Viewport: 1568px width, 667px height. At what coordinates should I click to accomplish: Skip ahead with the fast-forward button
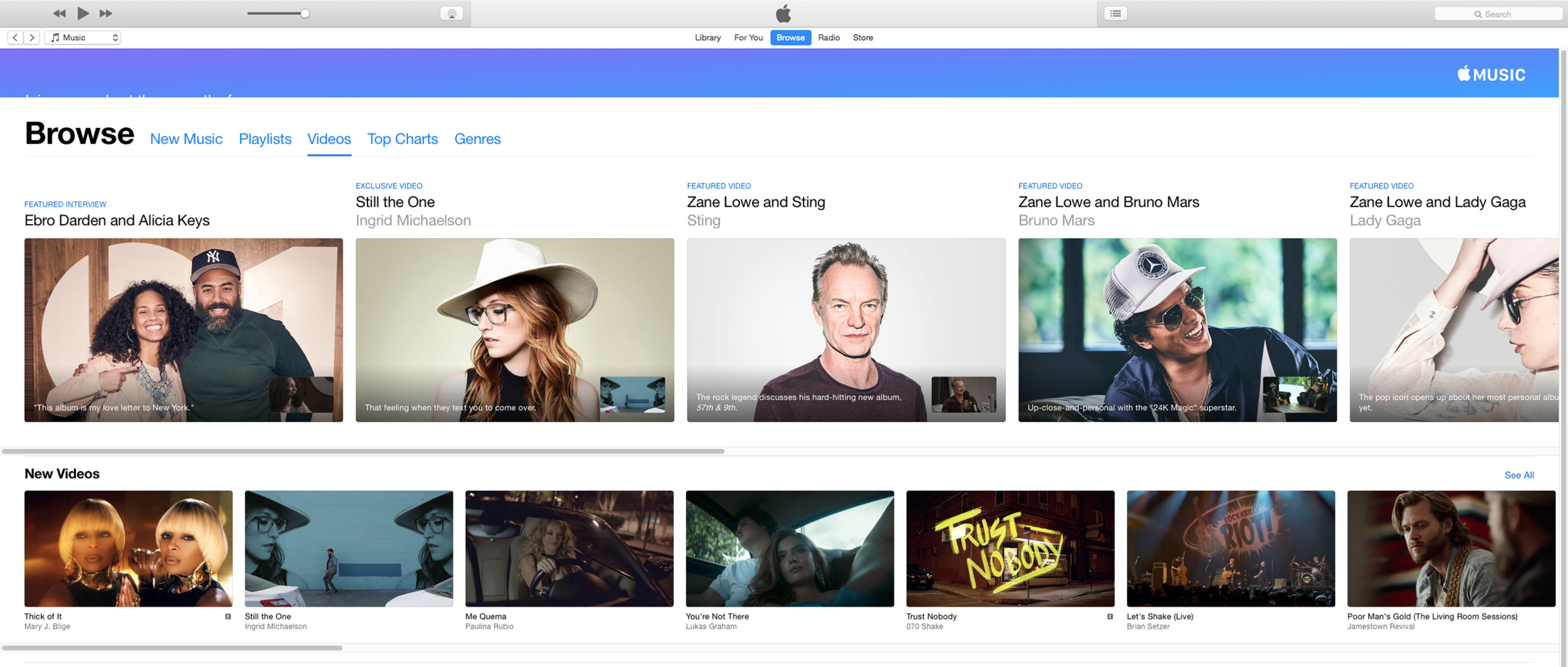pyautogui.click(x=106, y=13)
